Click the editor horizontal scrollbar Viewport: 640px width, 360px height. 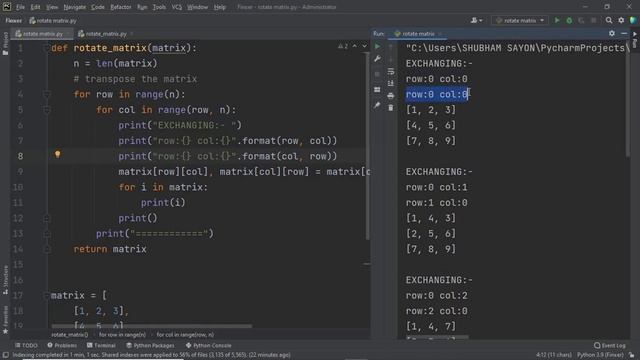click(151, 326)
